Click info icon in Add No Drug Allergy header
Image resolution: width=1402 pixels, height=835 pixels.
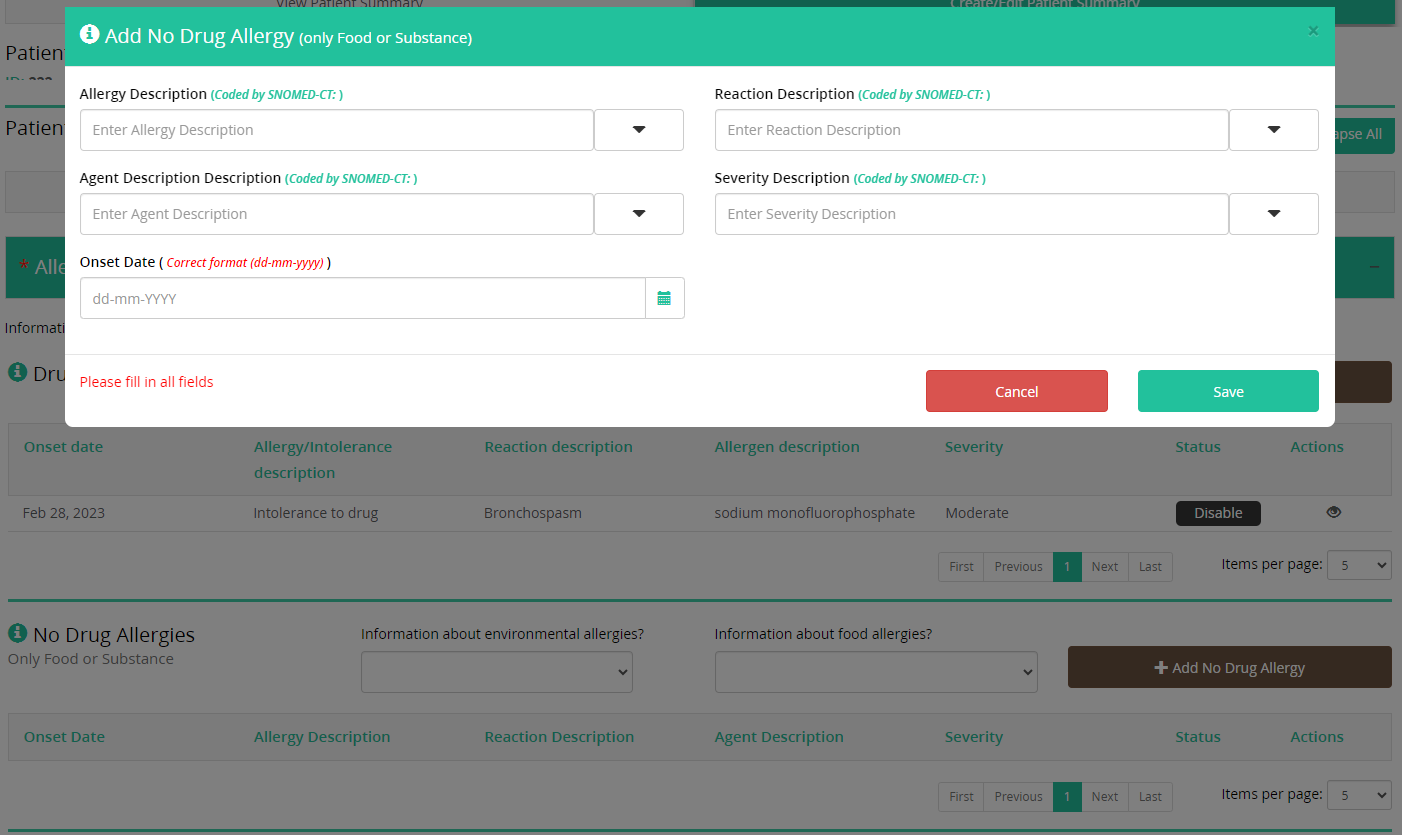tap(89, 34)
